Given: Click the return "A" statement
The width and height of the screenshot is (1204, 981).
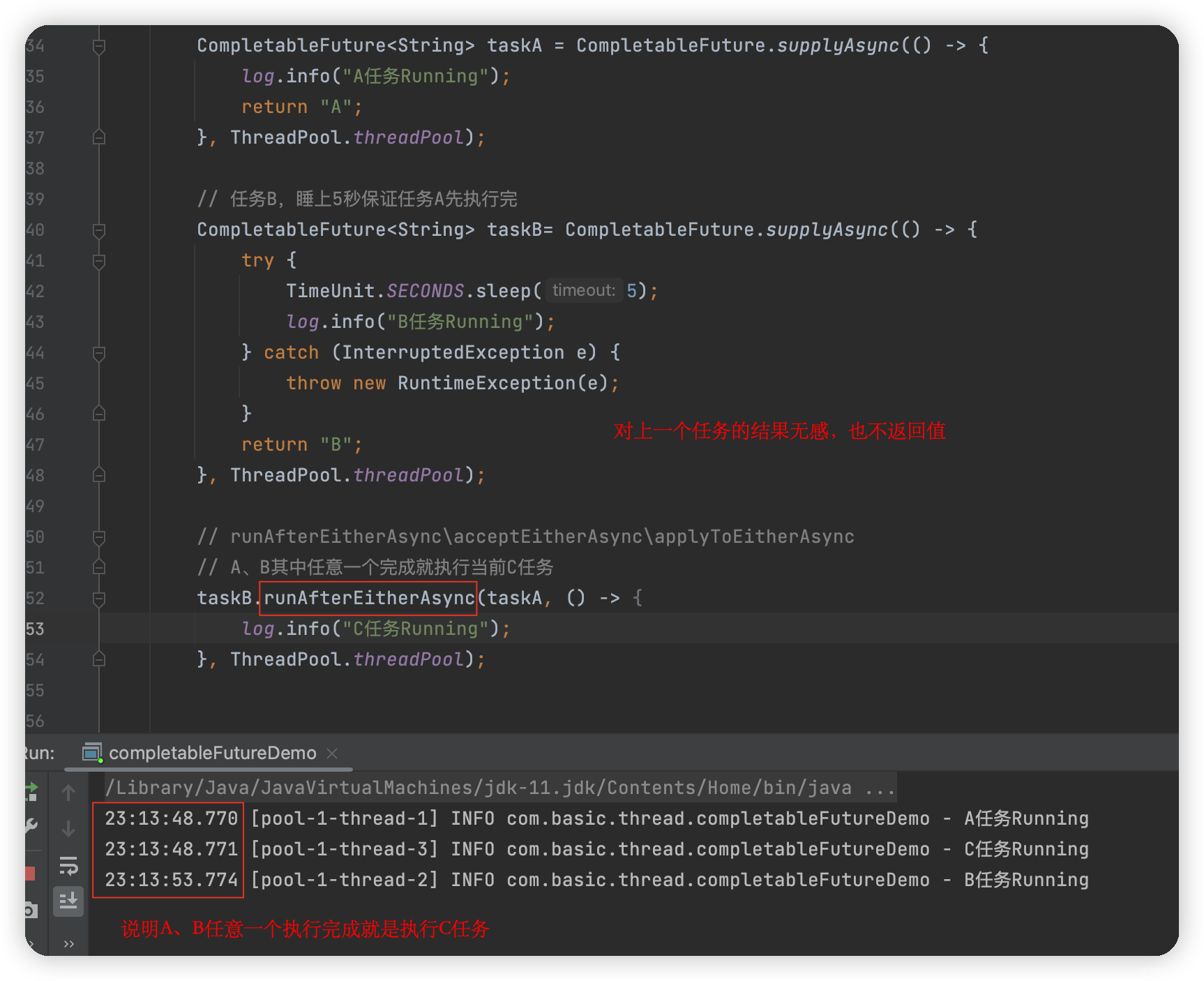Looking at the screenshot, I should (301, 107).
